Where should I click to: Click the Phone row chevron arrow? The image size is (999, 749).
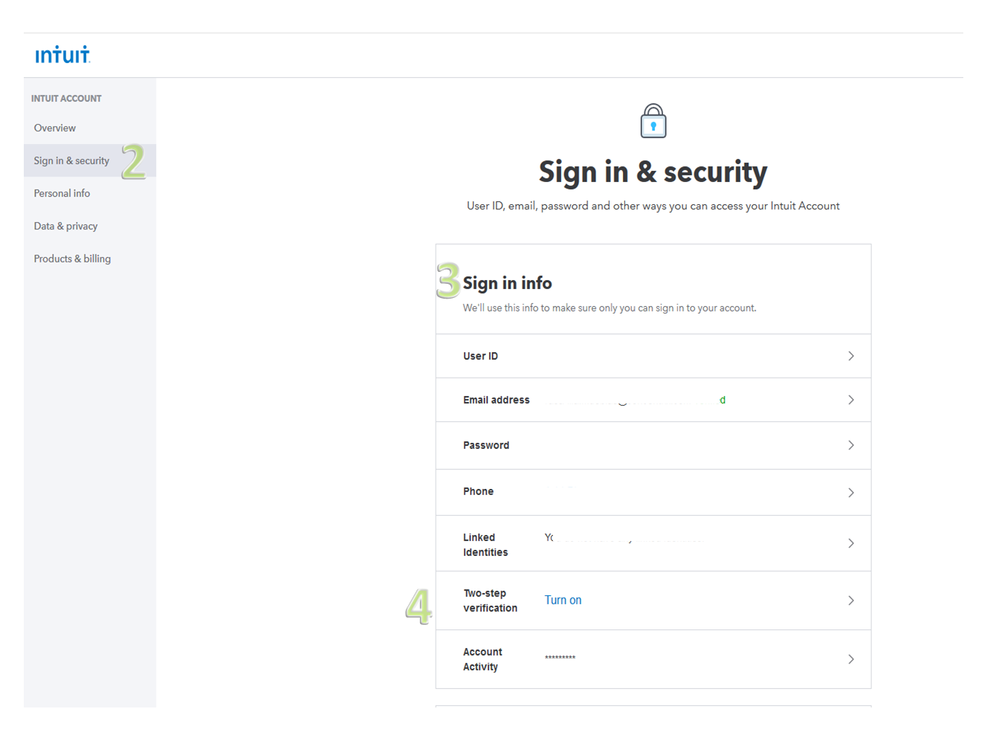pos(851,492)
